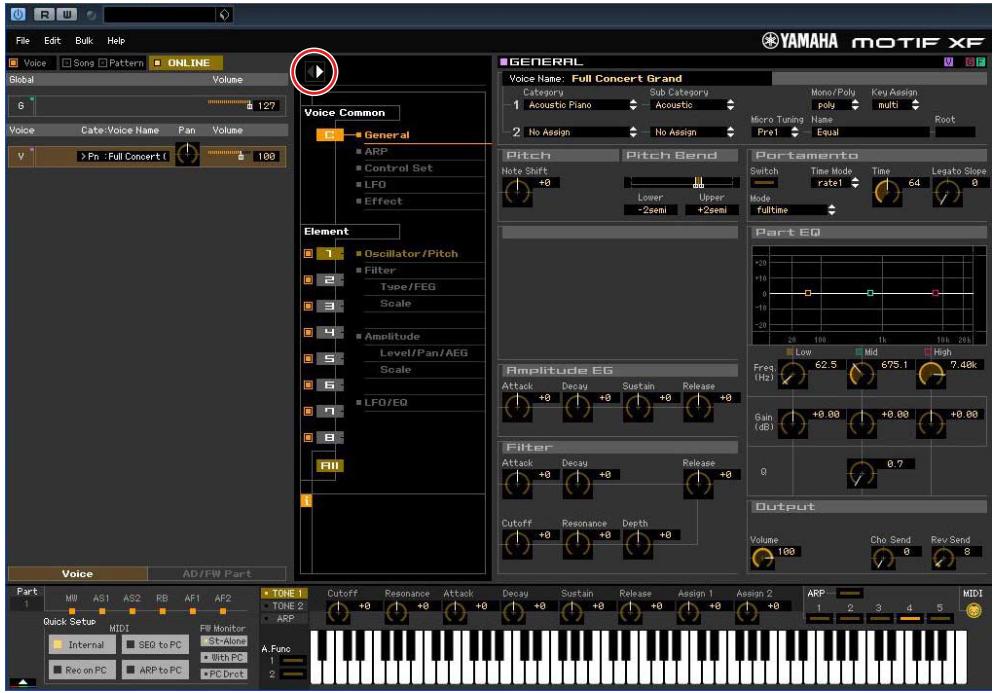Select element number 1 button
The width and height of the screenshot is (995, 693).
[x=329, y=253]
